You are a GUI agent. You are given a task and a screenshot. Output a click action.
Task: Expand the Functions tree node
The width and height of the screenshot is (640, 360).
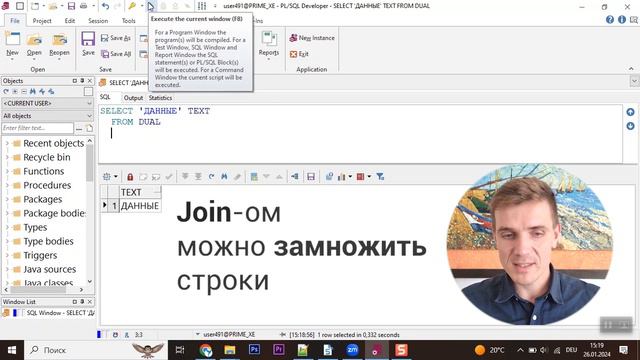[x=7, y=171]
